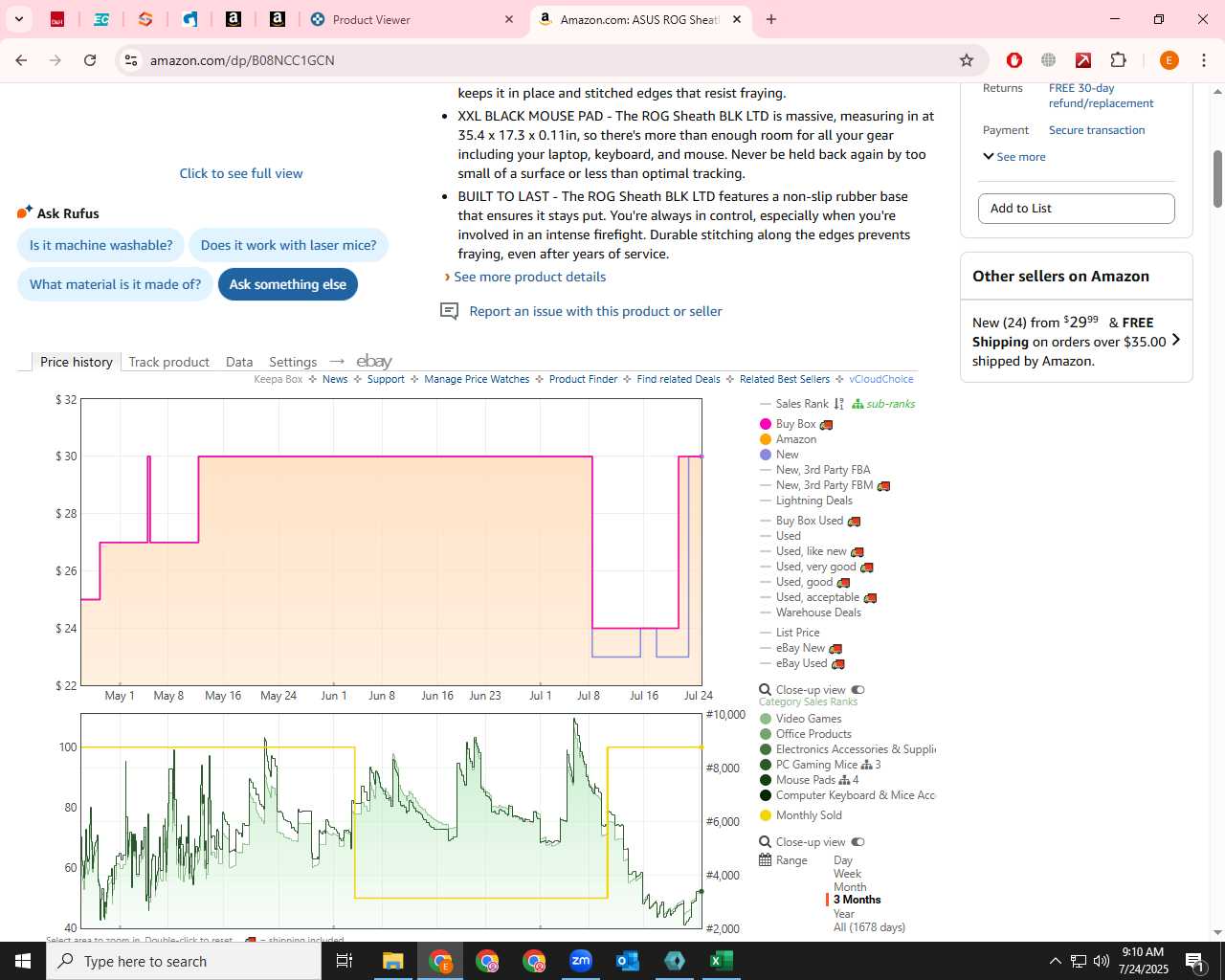
Task: Enable the Warehouse Deals series
Action: point(811,612)
